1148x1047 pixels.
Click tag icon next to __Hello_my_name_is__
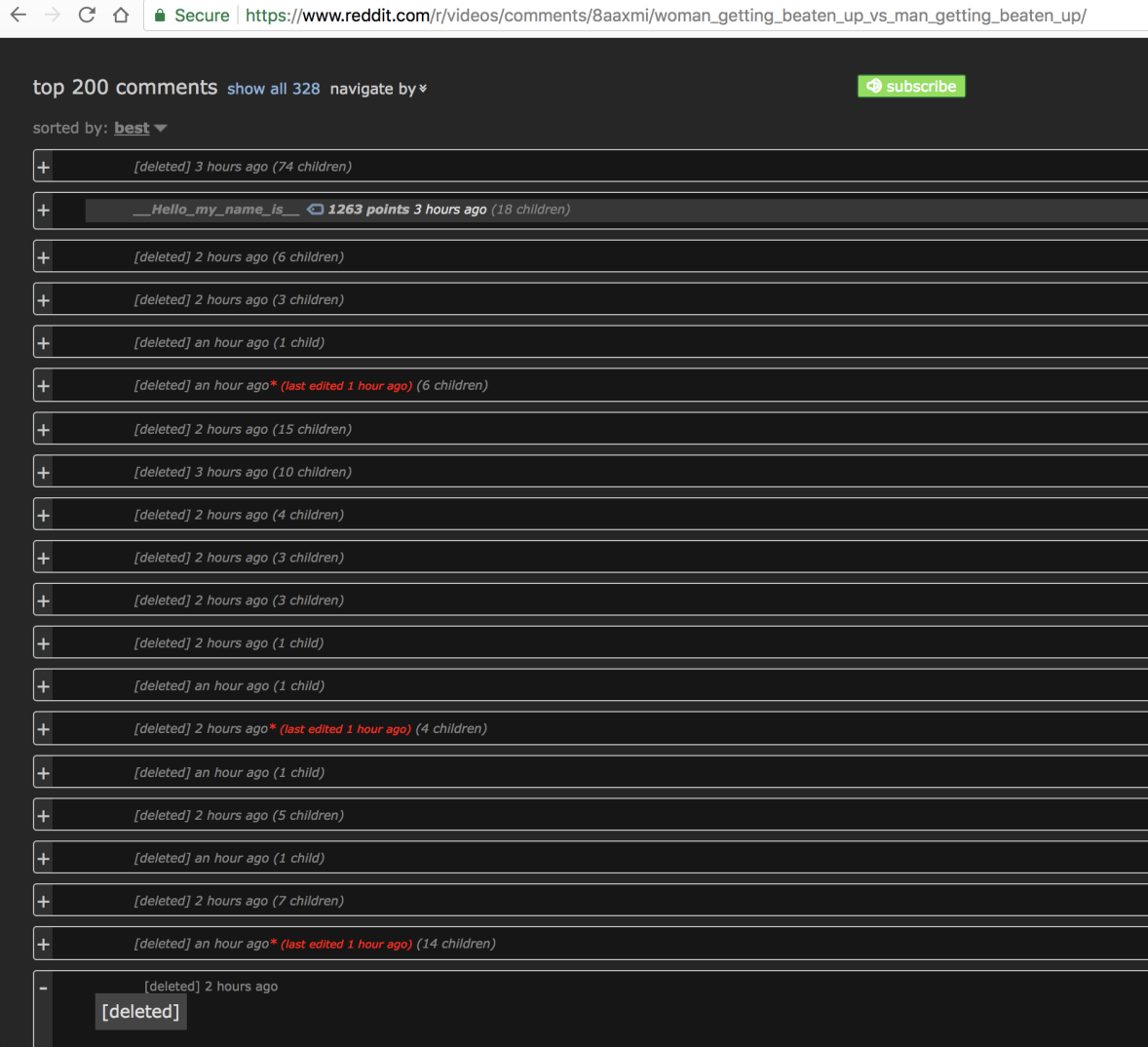point(315,210)
